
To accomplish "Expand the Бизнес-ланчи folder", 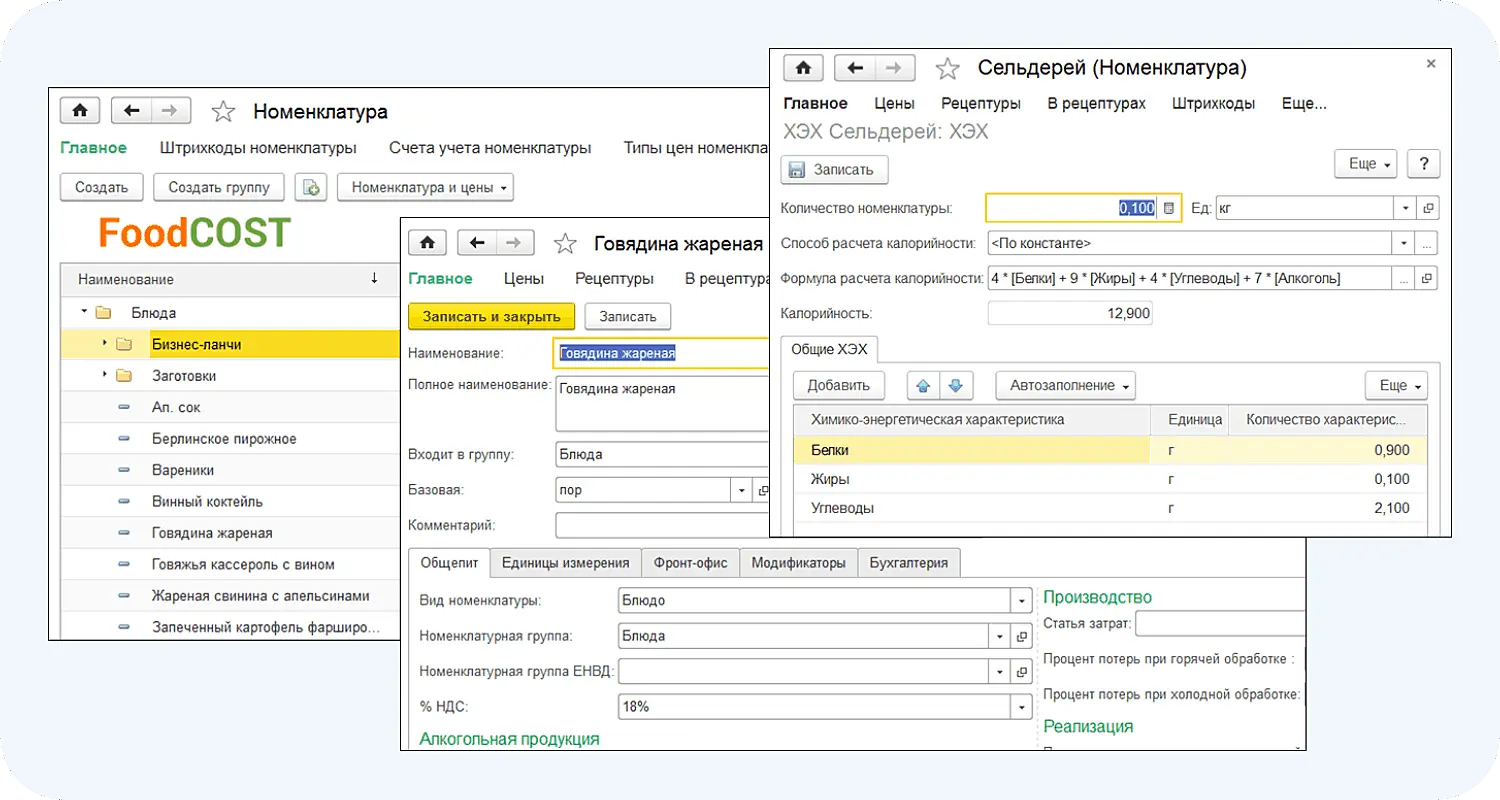I will click(x=104, y=344).
